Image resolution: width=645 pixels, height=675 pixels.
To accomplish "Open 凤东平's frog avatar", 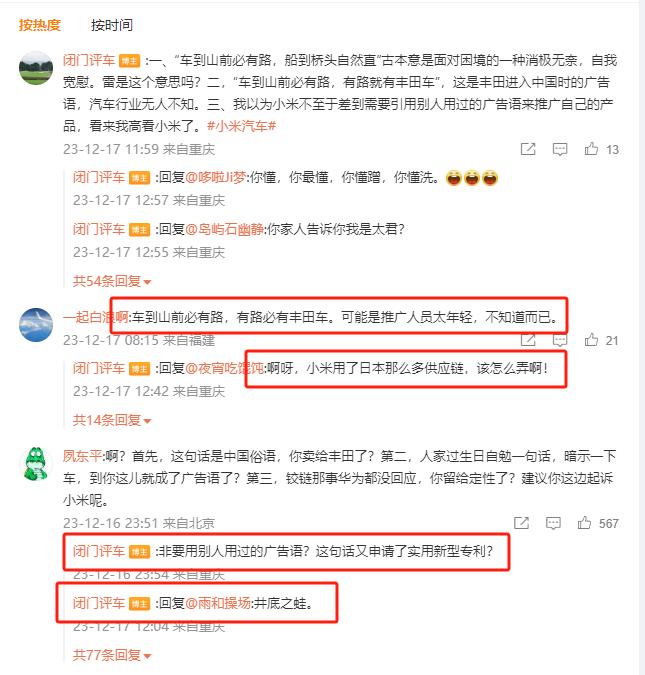I will [36, 464].
